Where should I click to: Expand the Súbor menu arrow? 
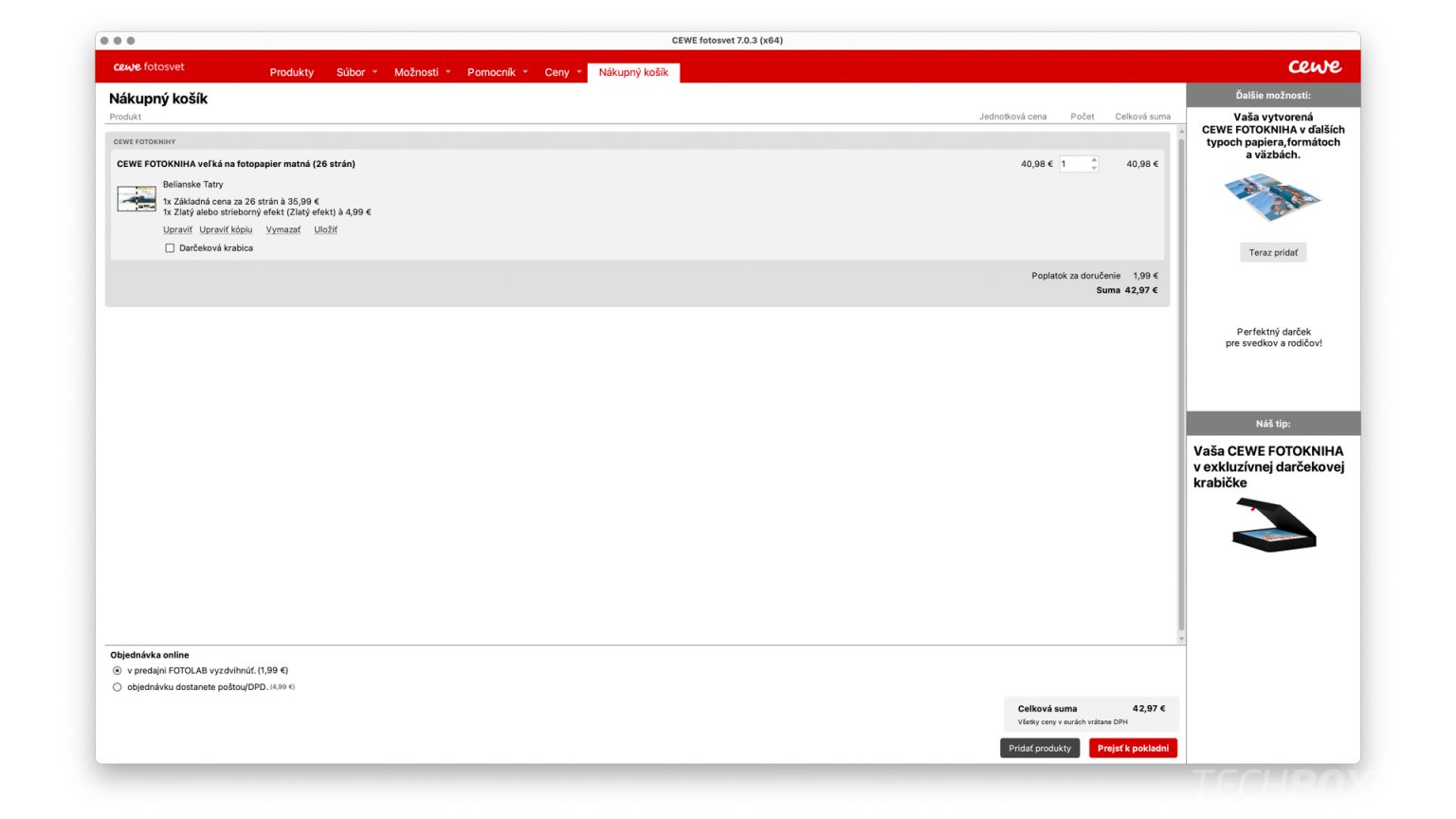374,72
